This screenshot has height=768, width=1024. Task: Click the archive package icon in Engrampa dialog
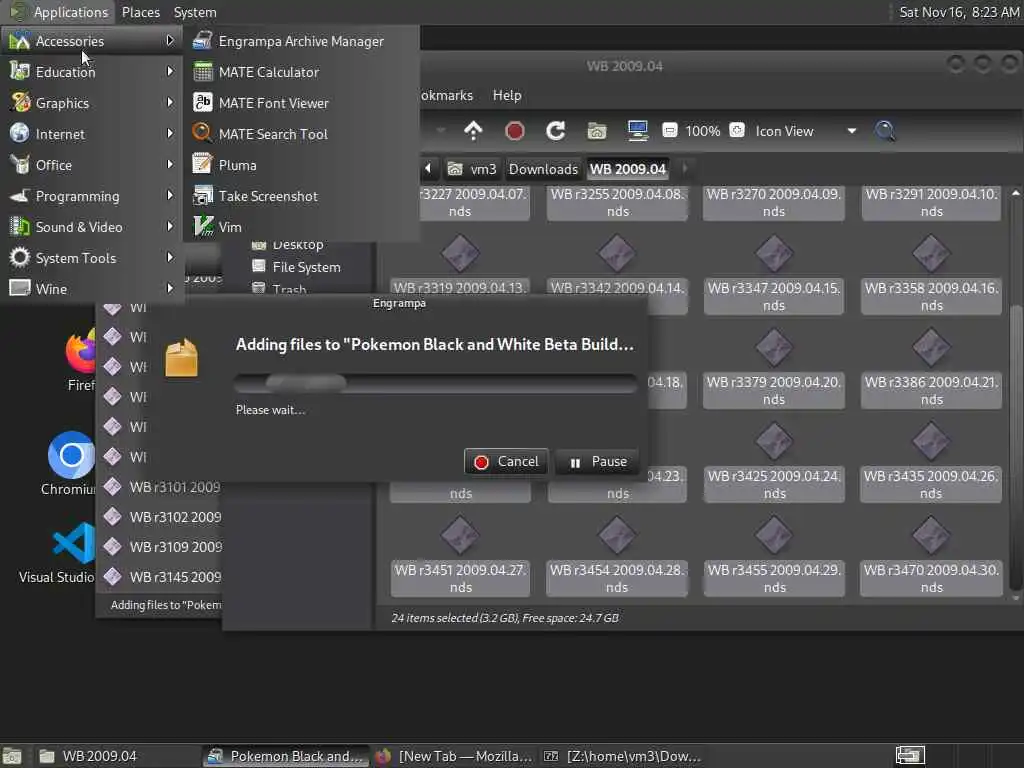click(182, 358)
